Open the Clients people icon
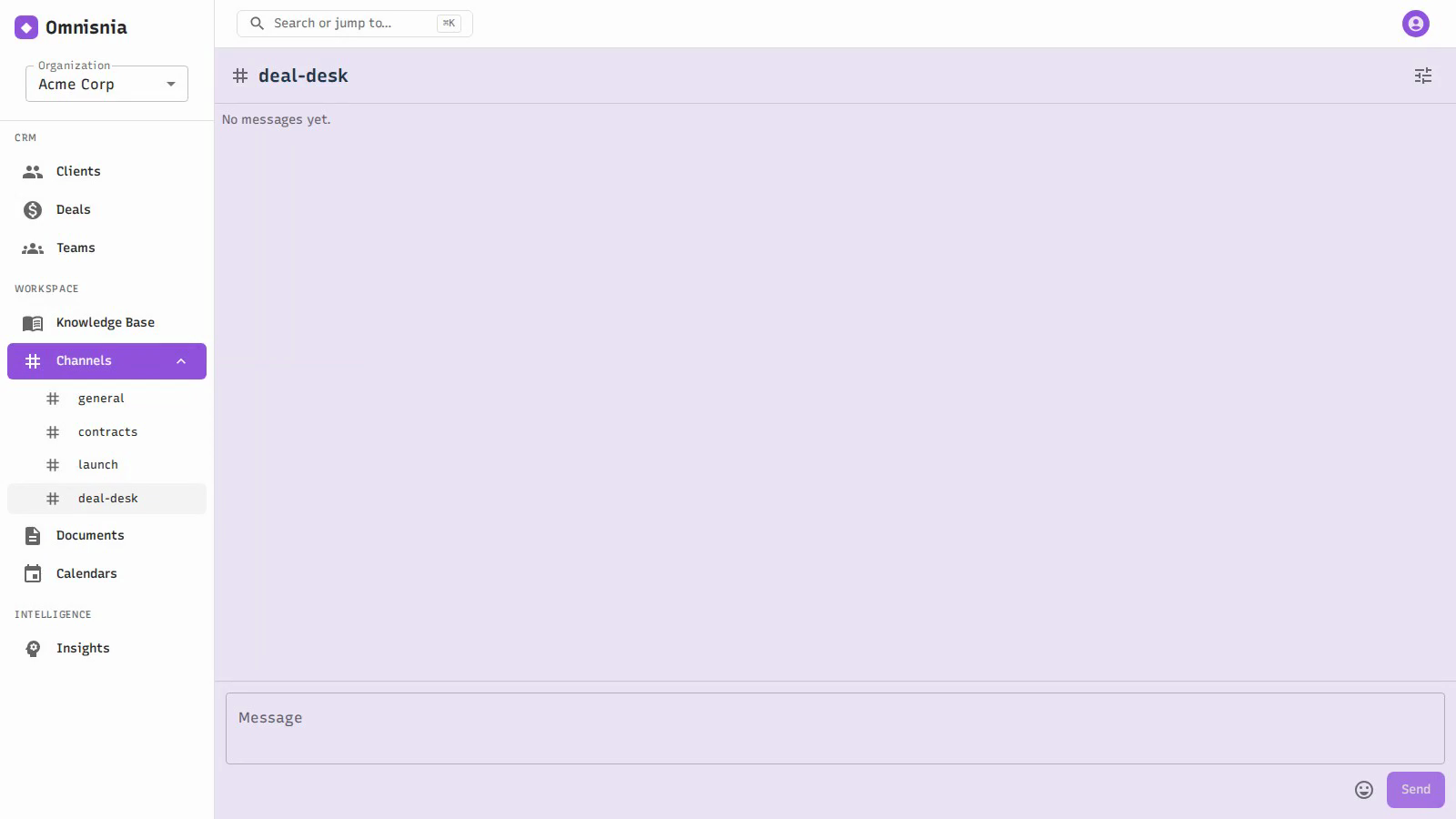The height and width of the screenshot is (819, 1456). 33,172
